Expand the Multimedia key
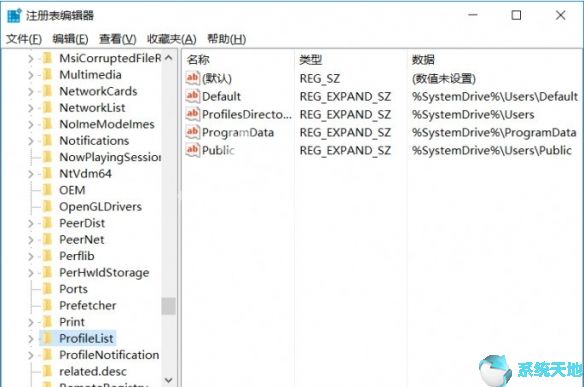The height and width of the screenshot is (387, 584). click(x=31, y=75)
